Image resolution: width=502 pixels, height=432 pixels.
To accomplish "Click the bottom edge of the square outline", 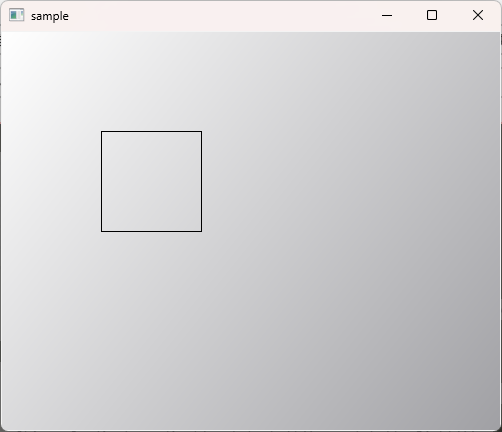I will pyautogui.click(x=151, y=231).
